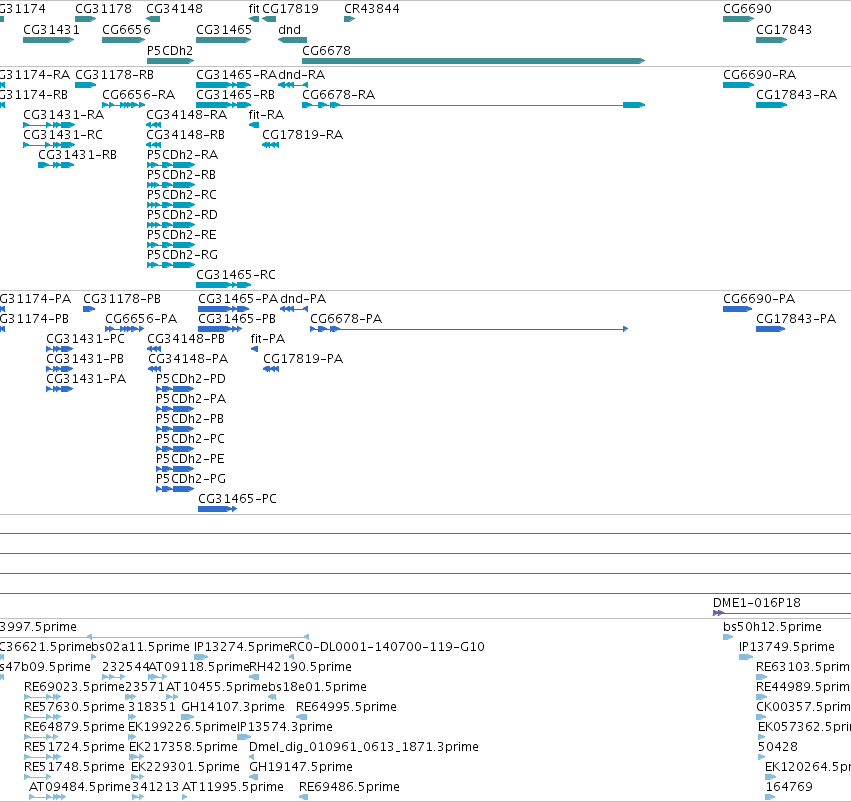The image size is (851, 802).
Task: Click the CG6678 gene label
Action: (x=326, y=50)
